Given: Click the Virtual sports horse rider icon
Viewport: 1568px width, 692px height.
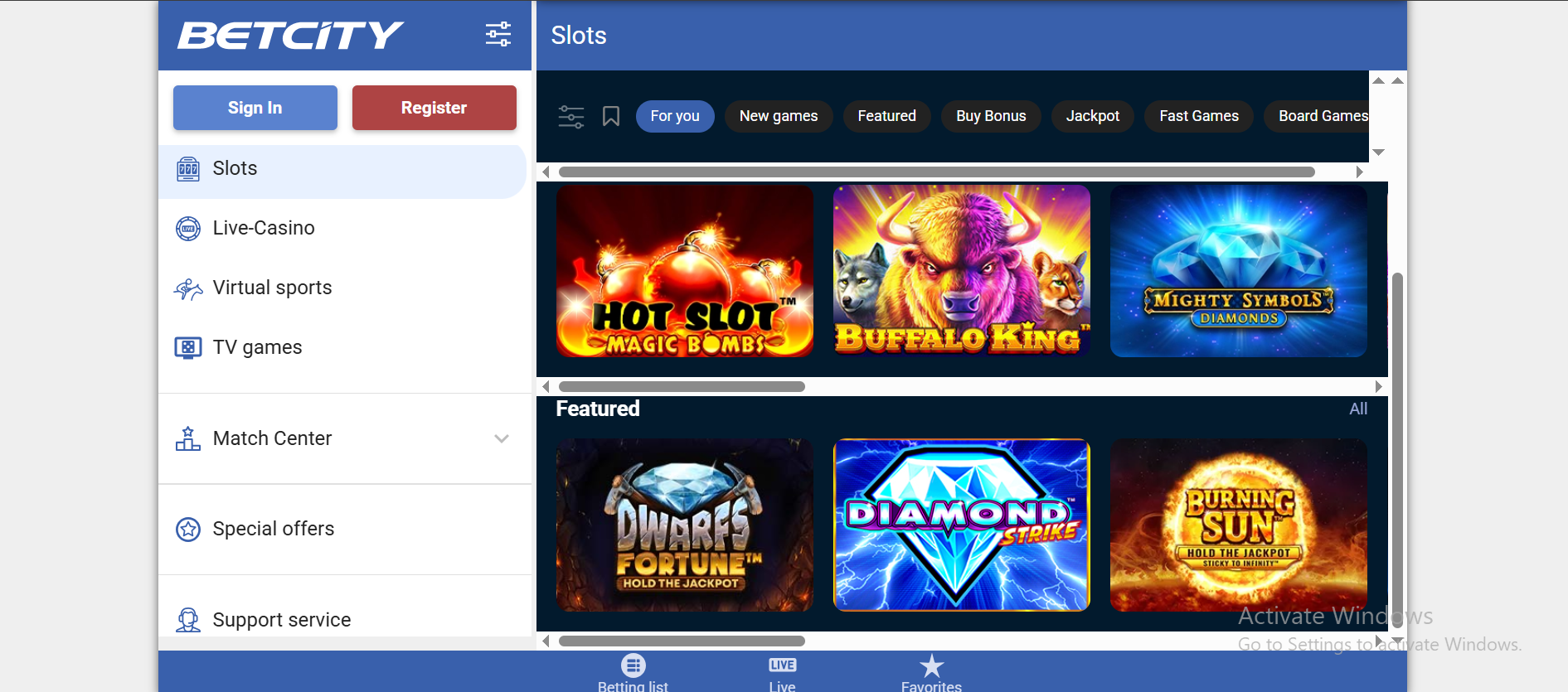Looking at the screenshot, I should (188, 288).
